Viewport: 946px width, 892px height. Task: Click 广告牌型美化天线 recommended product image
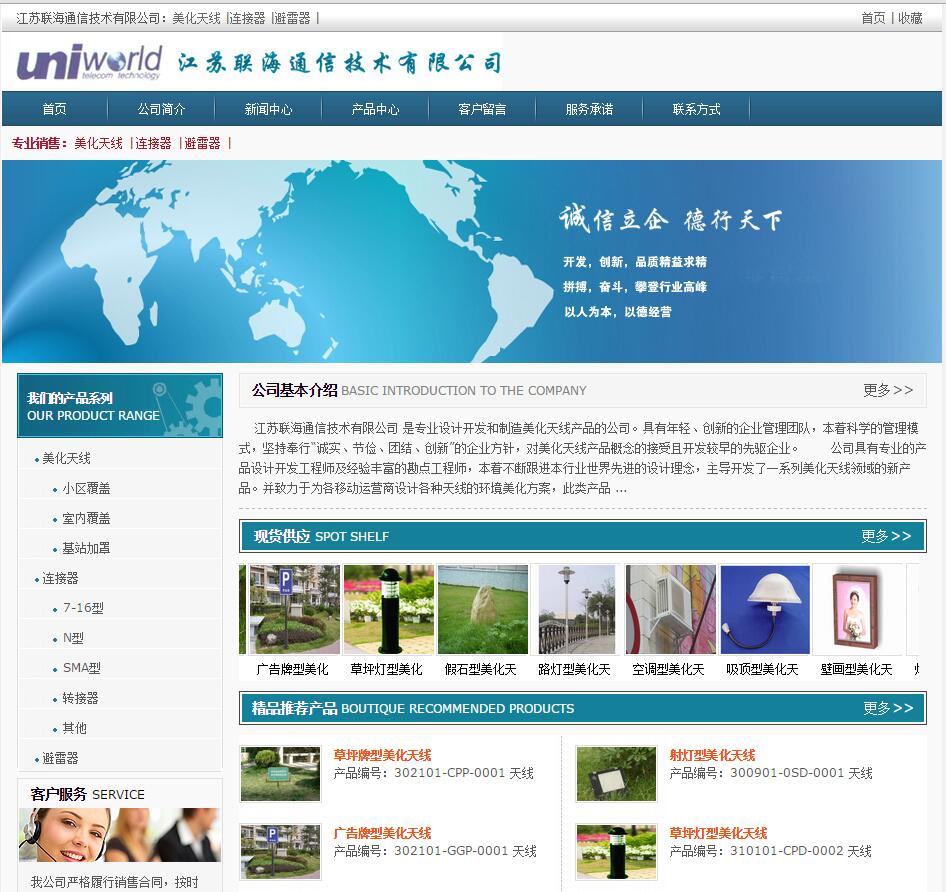click(x=281, y=852)
